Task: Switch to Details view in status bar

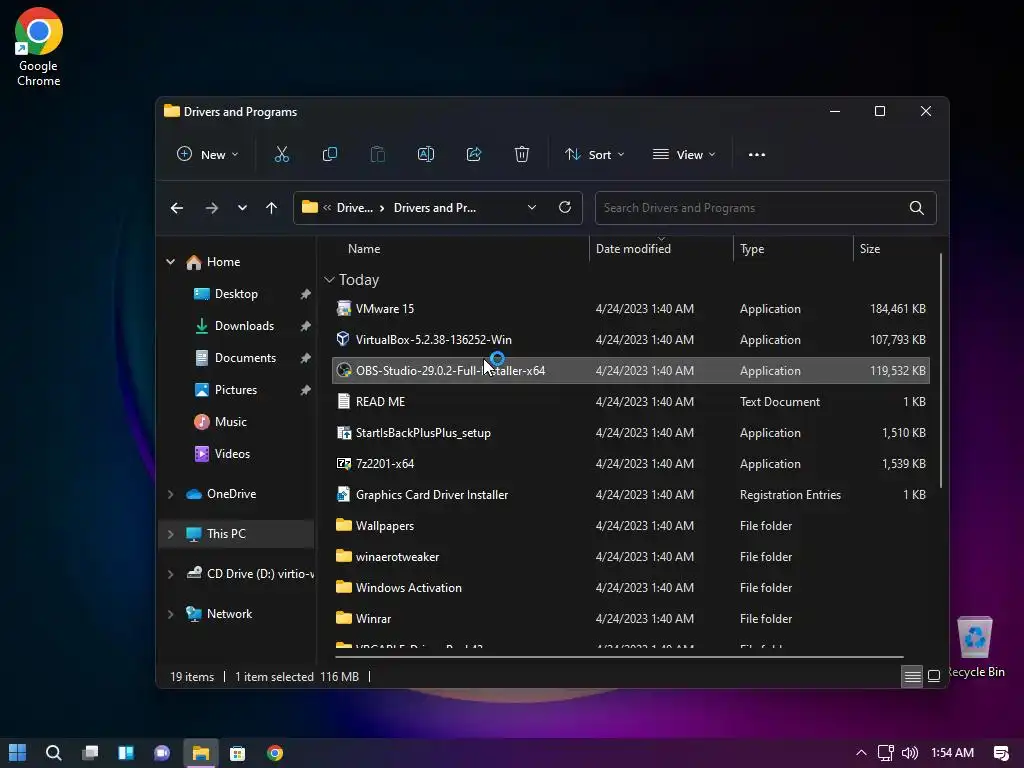Action: click(x=912, y=677)
